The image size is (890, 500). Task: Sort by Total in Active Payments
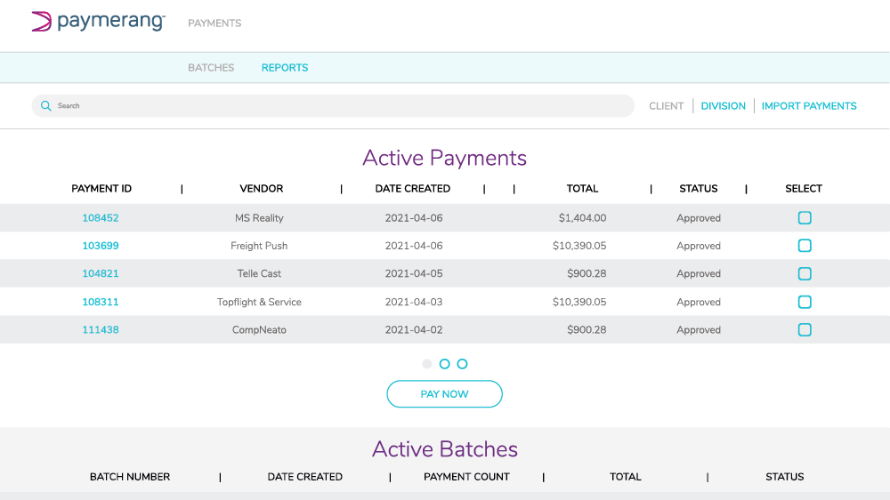582,189
